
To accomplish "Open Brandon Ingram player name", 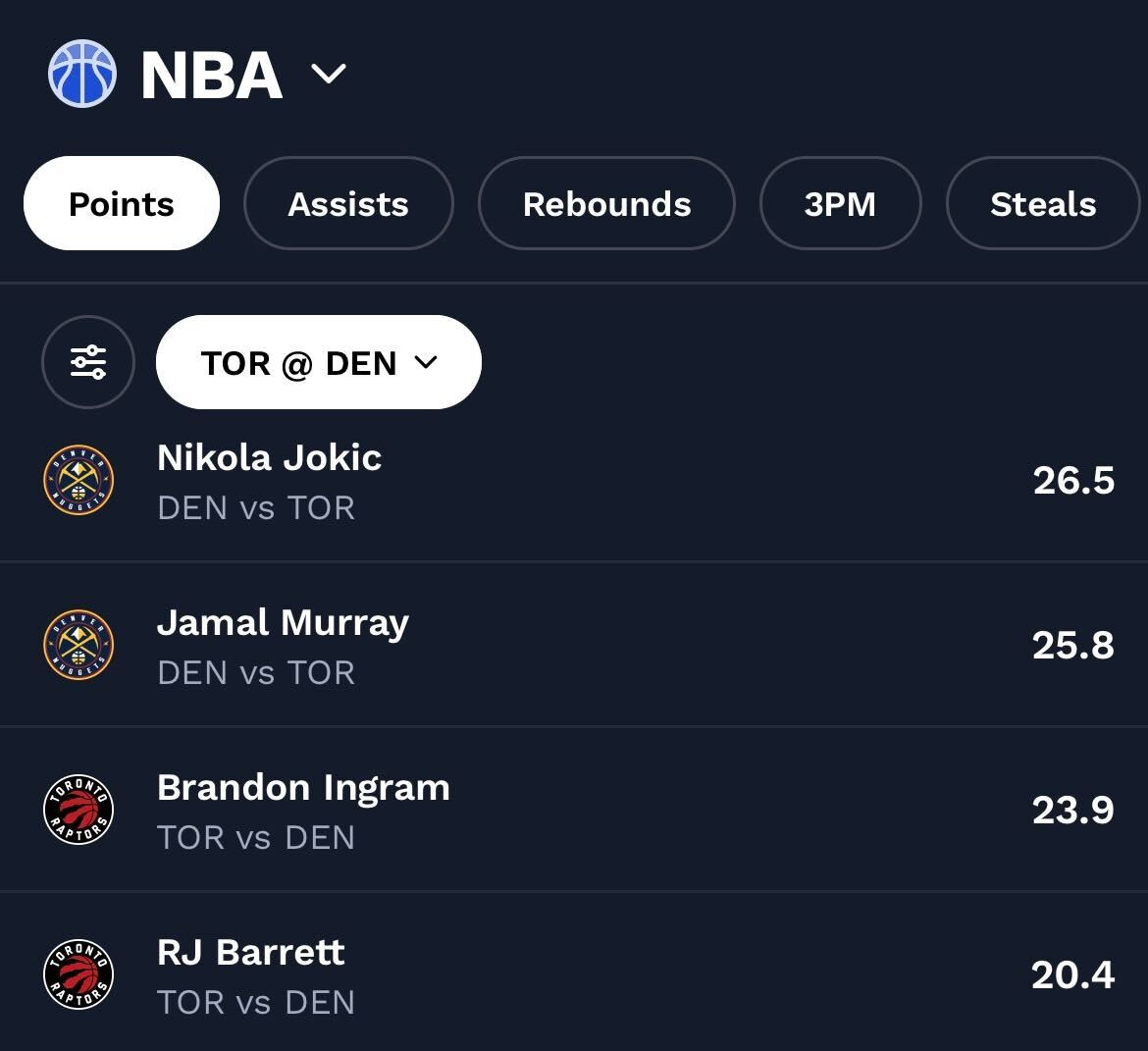I will [x=303, y=787].
